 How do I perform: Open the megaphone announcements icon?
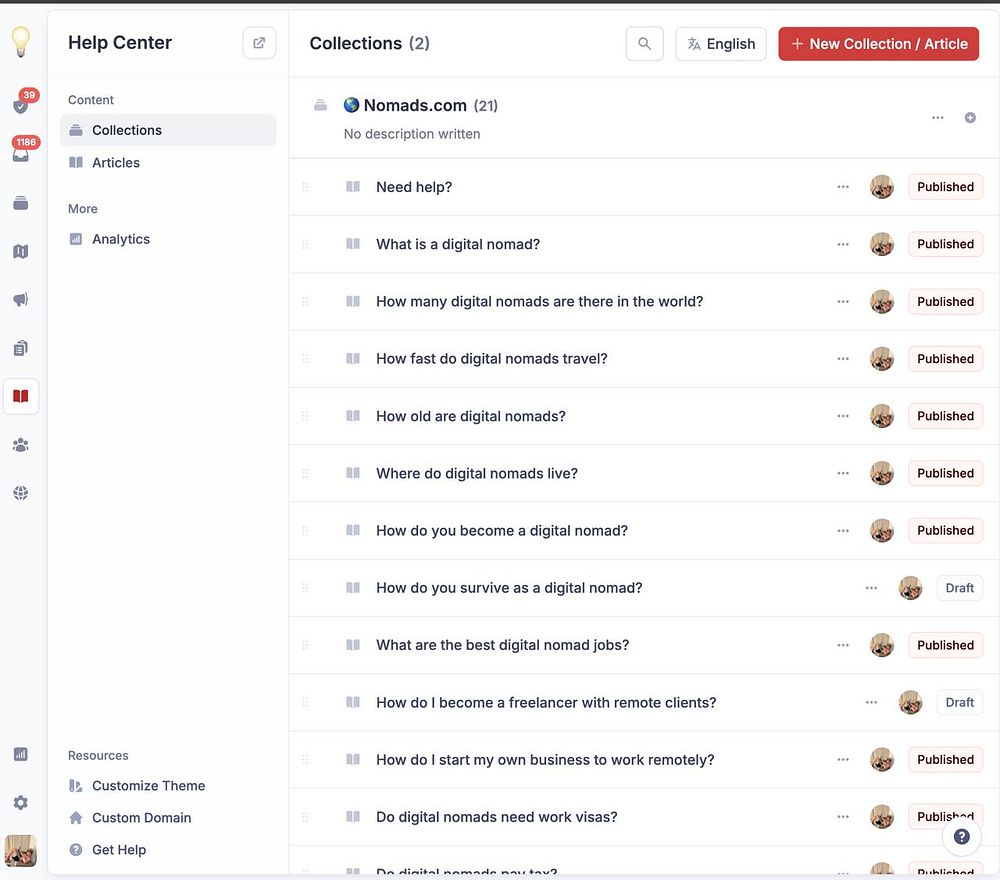pyautogui.click(x=21, y=299)
